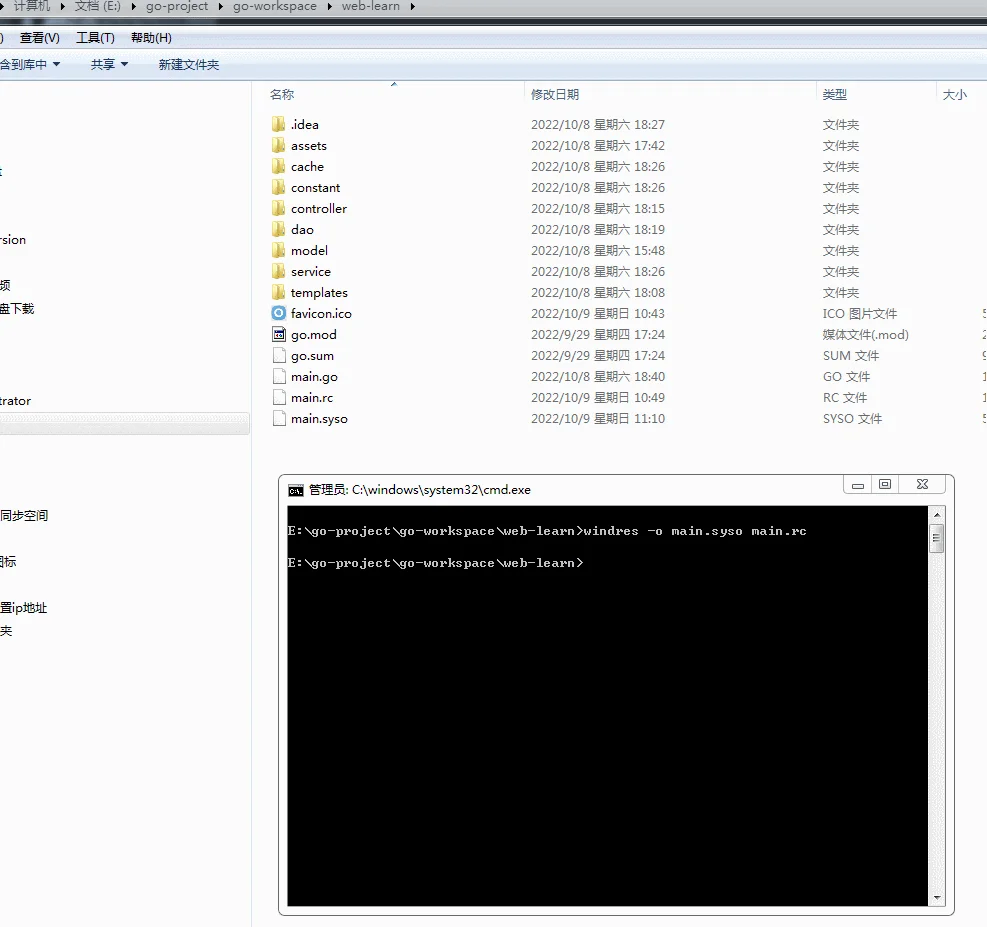Select the cache folder icon
Viewport: 987px width, 927px height.
(x=279, y=166)
